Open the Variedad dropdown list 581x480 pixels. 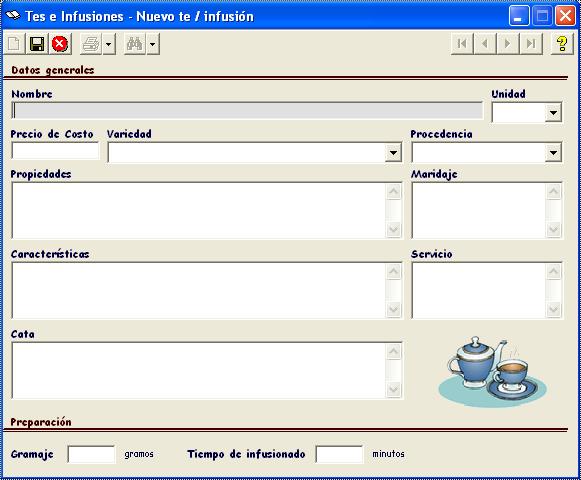coord(393,153)
